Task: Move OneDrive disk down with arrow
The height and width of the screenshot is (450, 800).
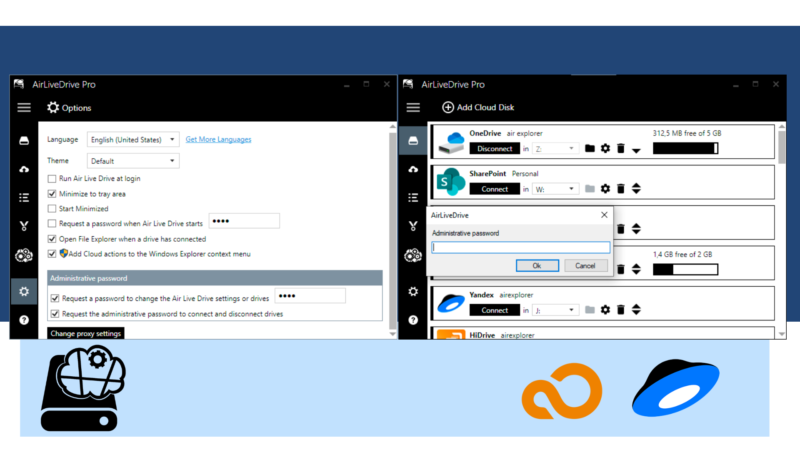Action: pyautogui.click(x=636, y=150)
